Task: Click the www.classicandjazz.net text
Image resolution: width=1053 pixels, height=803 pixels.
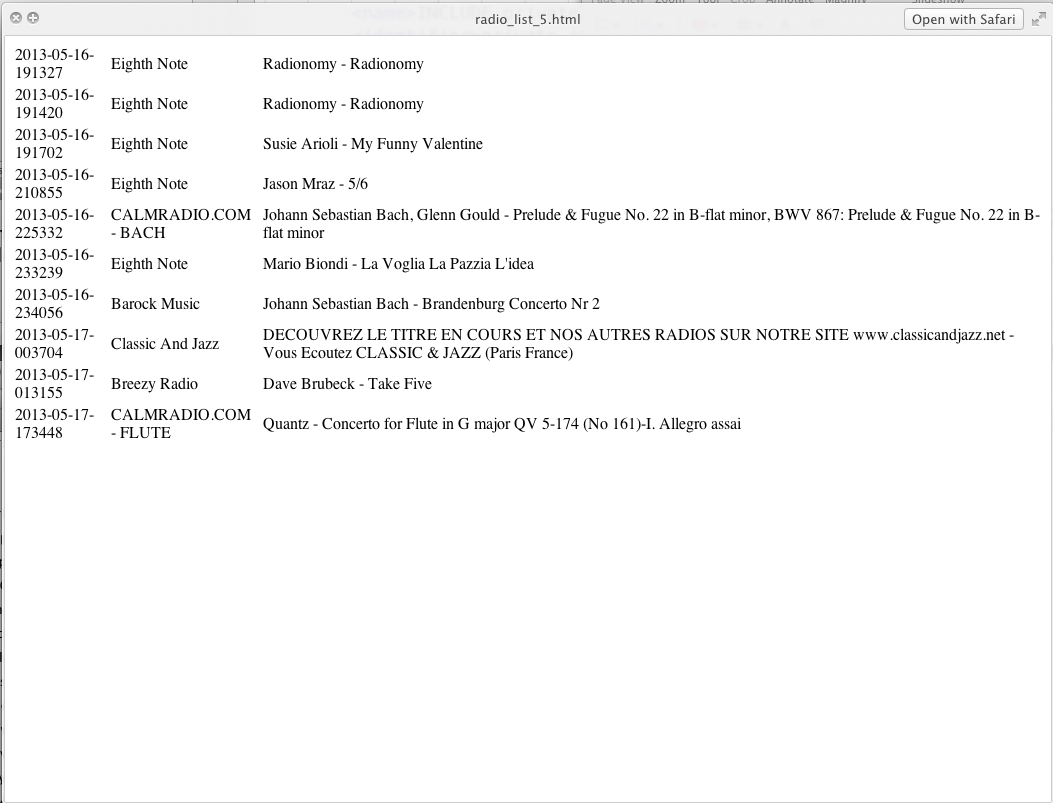Action: 929,335
